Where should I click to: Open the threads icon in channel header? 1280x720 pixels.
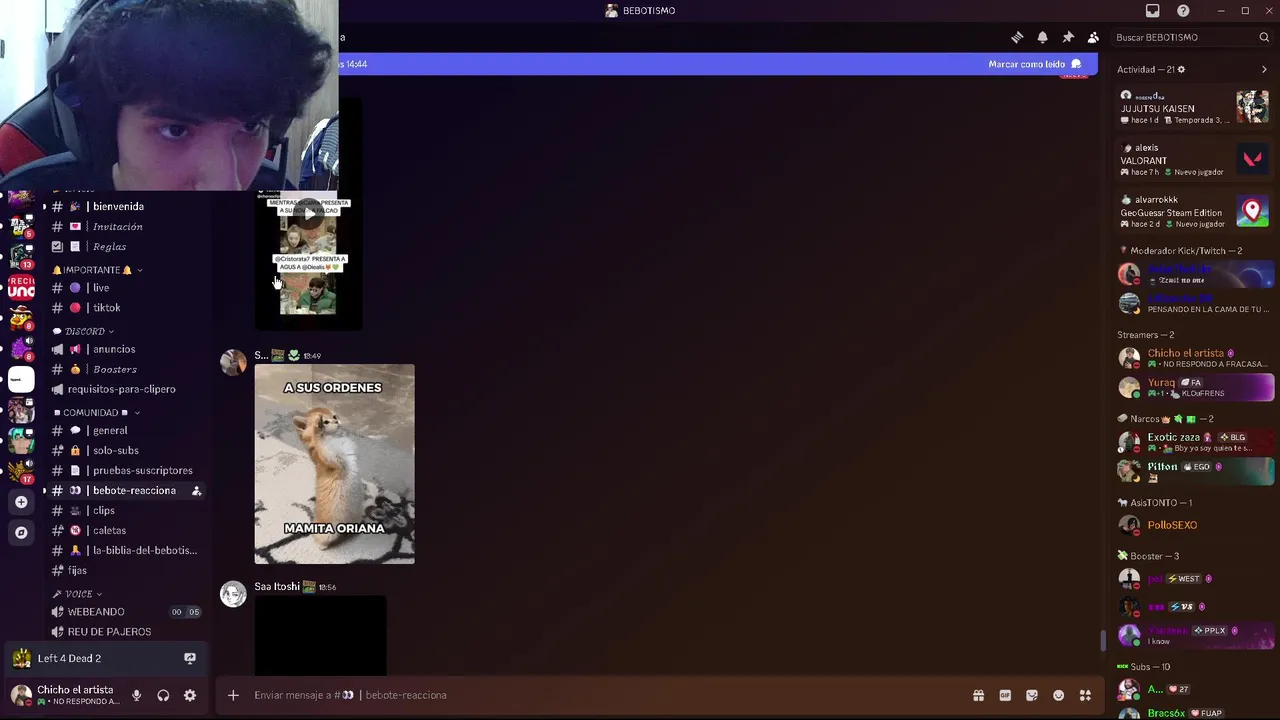pos(1017,37)
